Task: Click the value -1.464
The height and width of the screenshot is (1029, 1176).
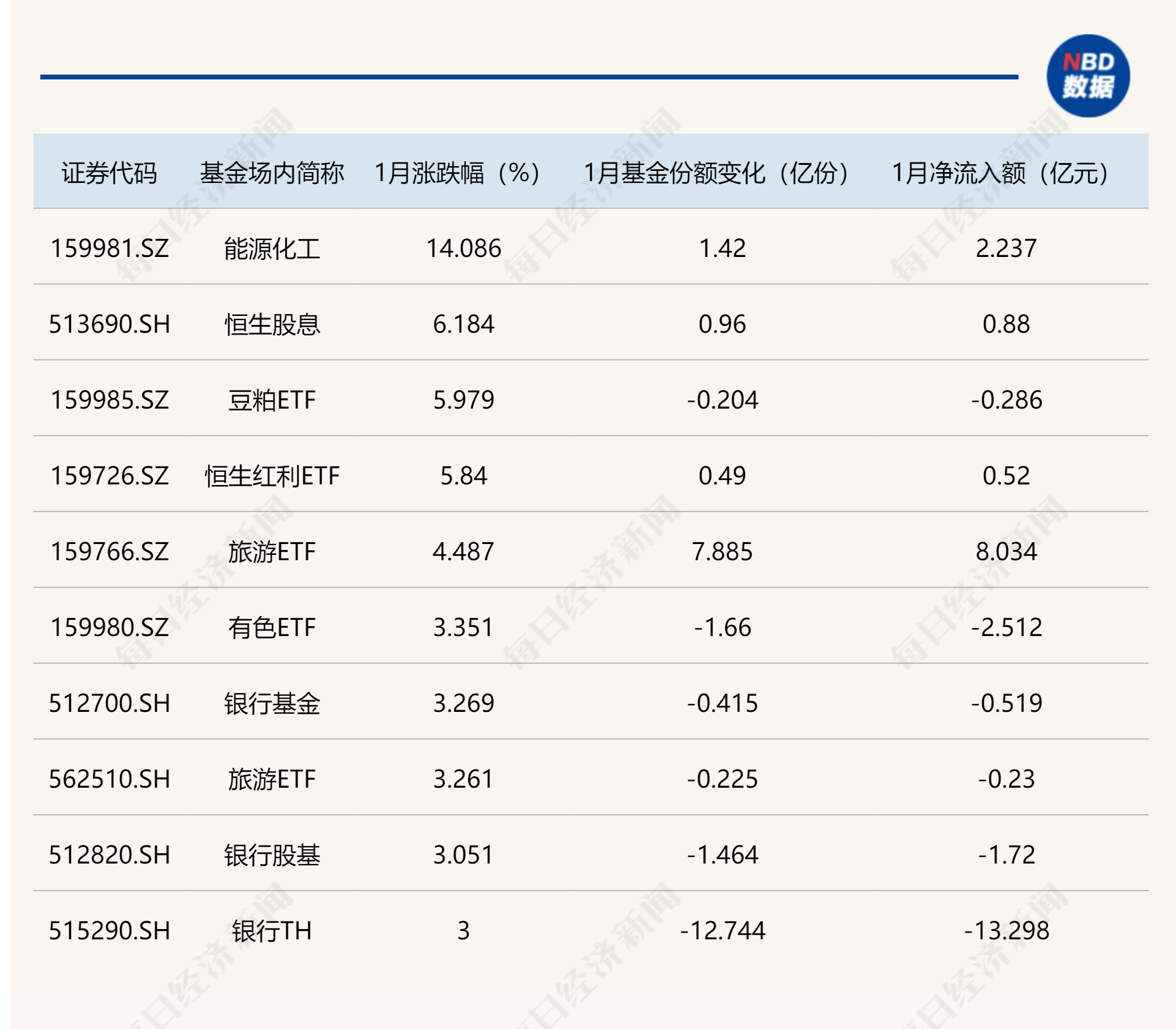Action: click(x=722, y=855)
